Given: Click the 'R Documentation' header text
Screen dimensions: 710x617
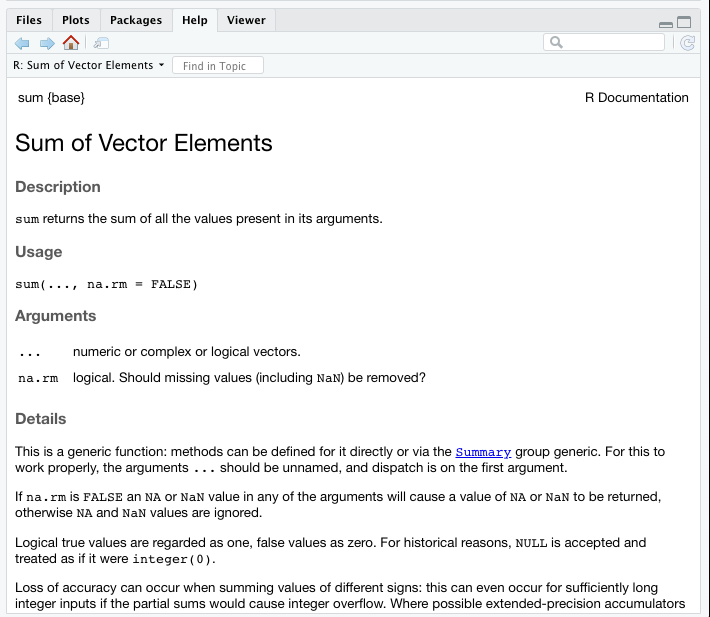Looking at the screenshot, I should 636,98.
